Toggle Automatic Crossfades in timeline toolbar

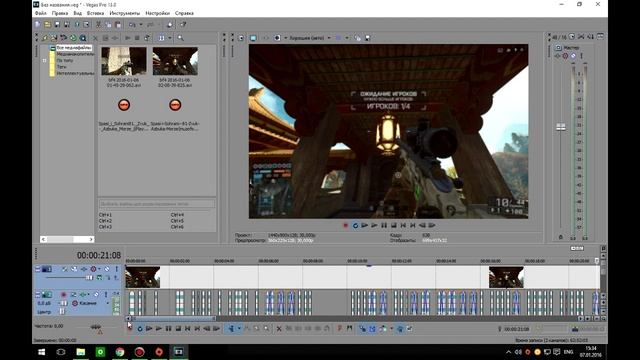click(372, 329)
